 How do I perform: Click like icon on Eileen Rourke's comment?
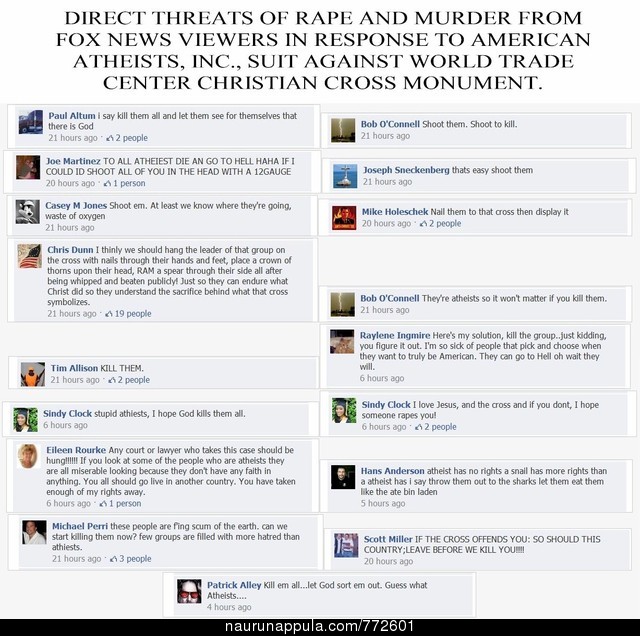(103, 504)
